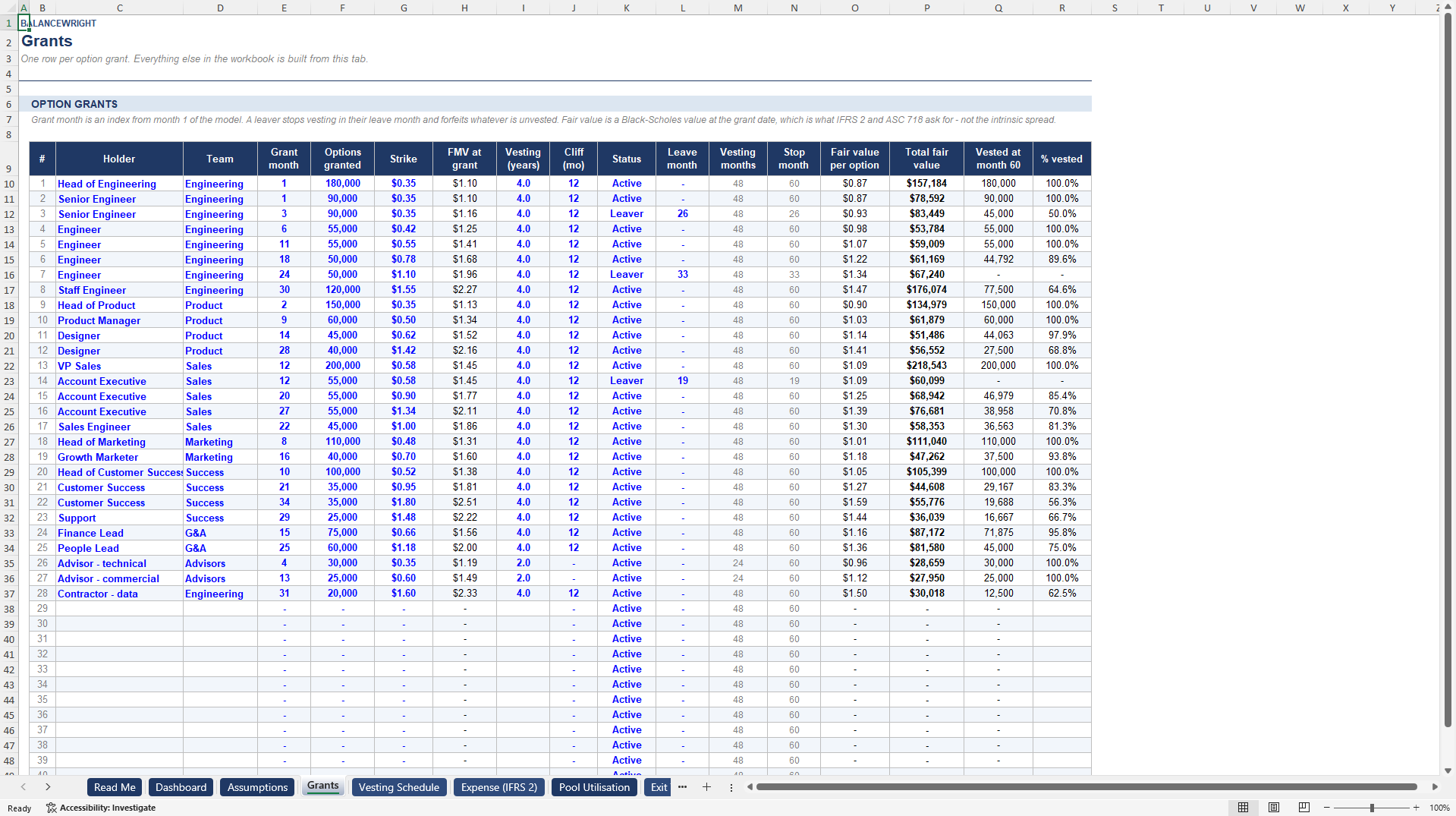Select the Contractor - data cell
Viewport: 1456px width, 816px height.
pyautogui.click(x=119, y=594)
